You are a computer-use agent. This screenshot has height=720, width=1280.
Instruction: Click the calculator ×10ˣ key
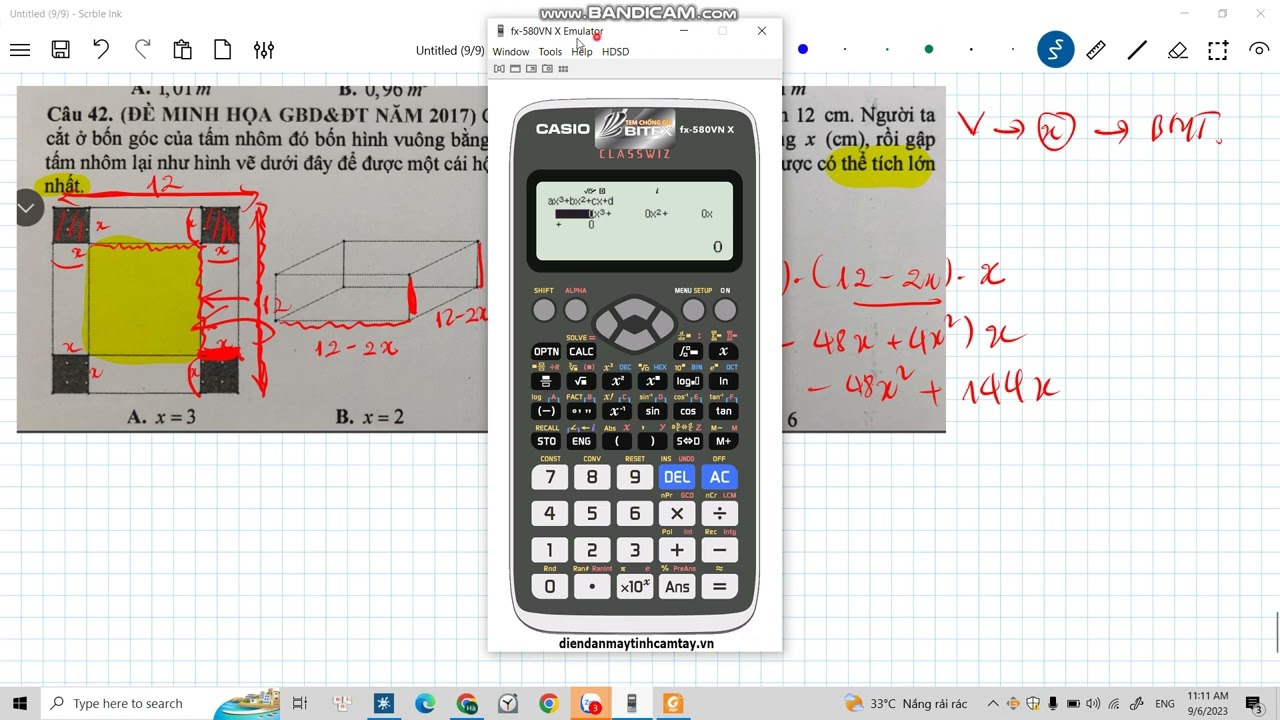pyautogui.click(x=634, y=587)
